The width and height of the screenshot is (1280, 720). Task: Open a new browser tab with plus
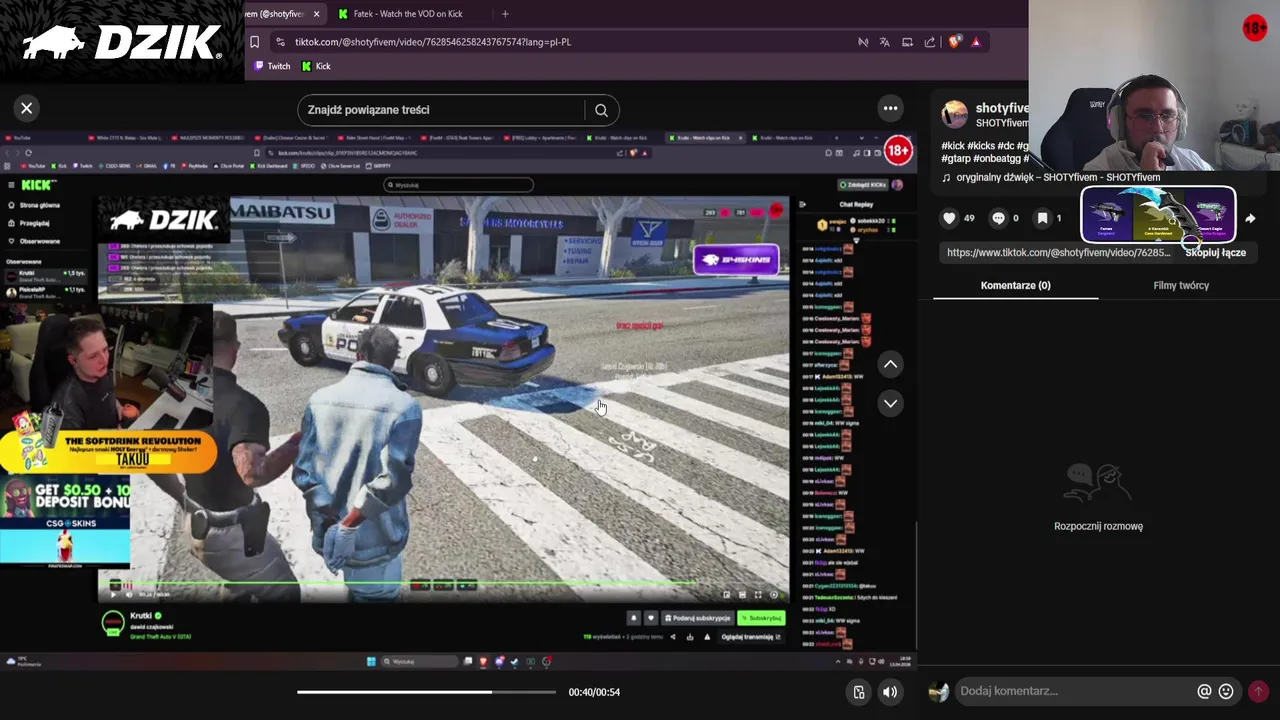(505, 14)
